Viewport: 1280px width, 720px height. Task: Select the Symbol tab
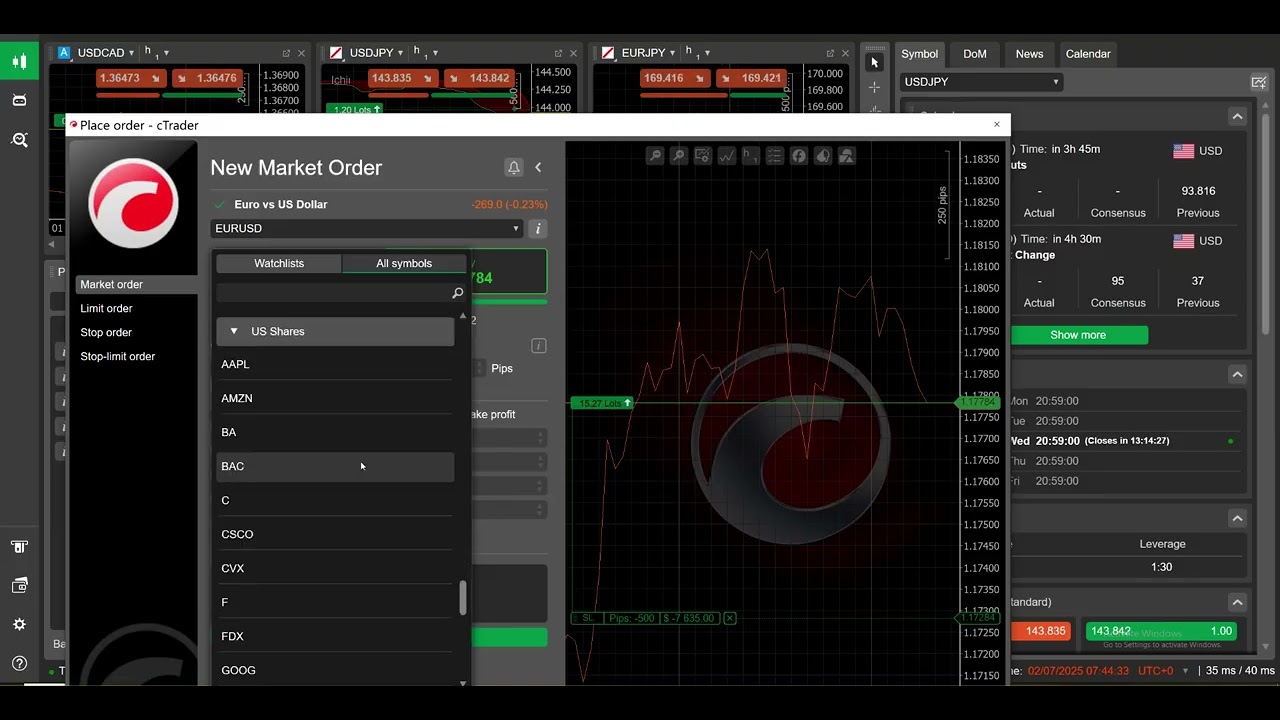[919, 54]
